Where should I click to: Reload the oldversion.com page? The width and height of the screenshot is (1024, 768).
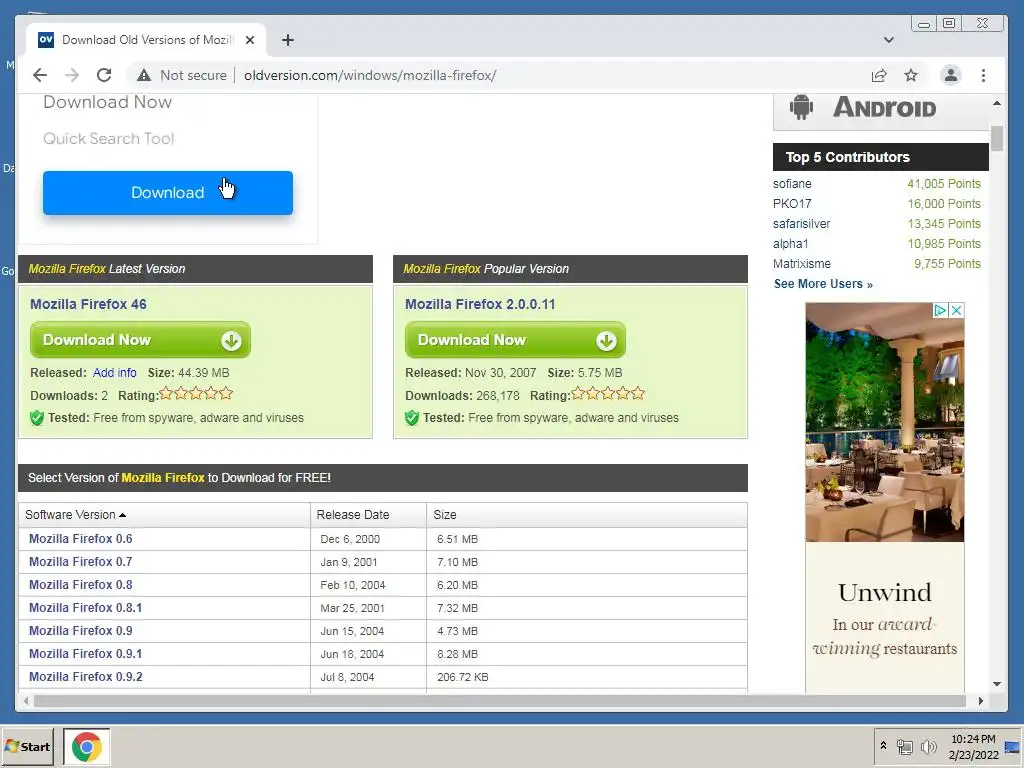(x=104, y=75)
